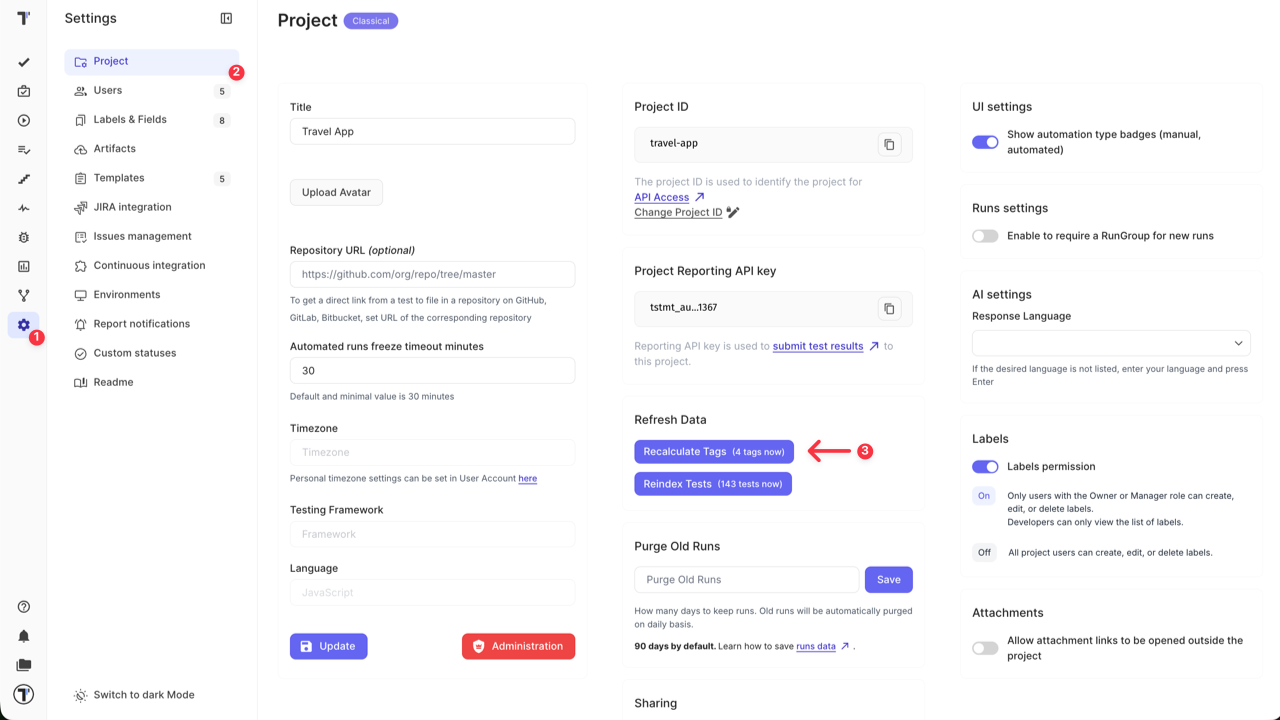Enable require a RunGroup for new runs
The width and height of the screenshot is (1280, 720).
click(x=985, y=236)
